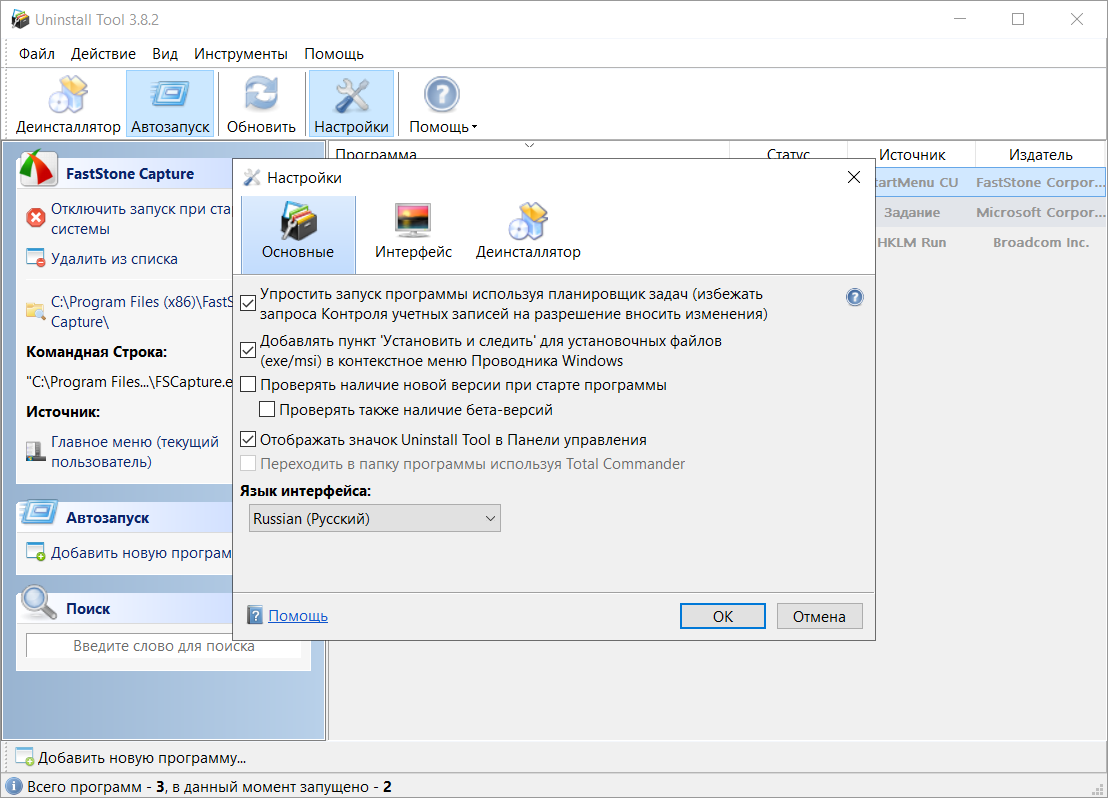Image resolution: width=1108 pixels, height=798 pixels.
Task: Switch to Автозапуск toolbar view
Action: click(170, 104)
